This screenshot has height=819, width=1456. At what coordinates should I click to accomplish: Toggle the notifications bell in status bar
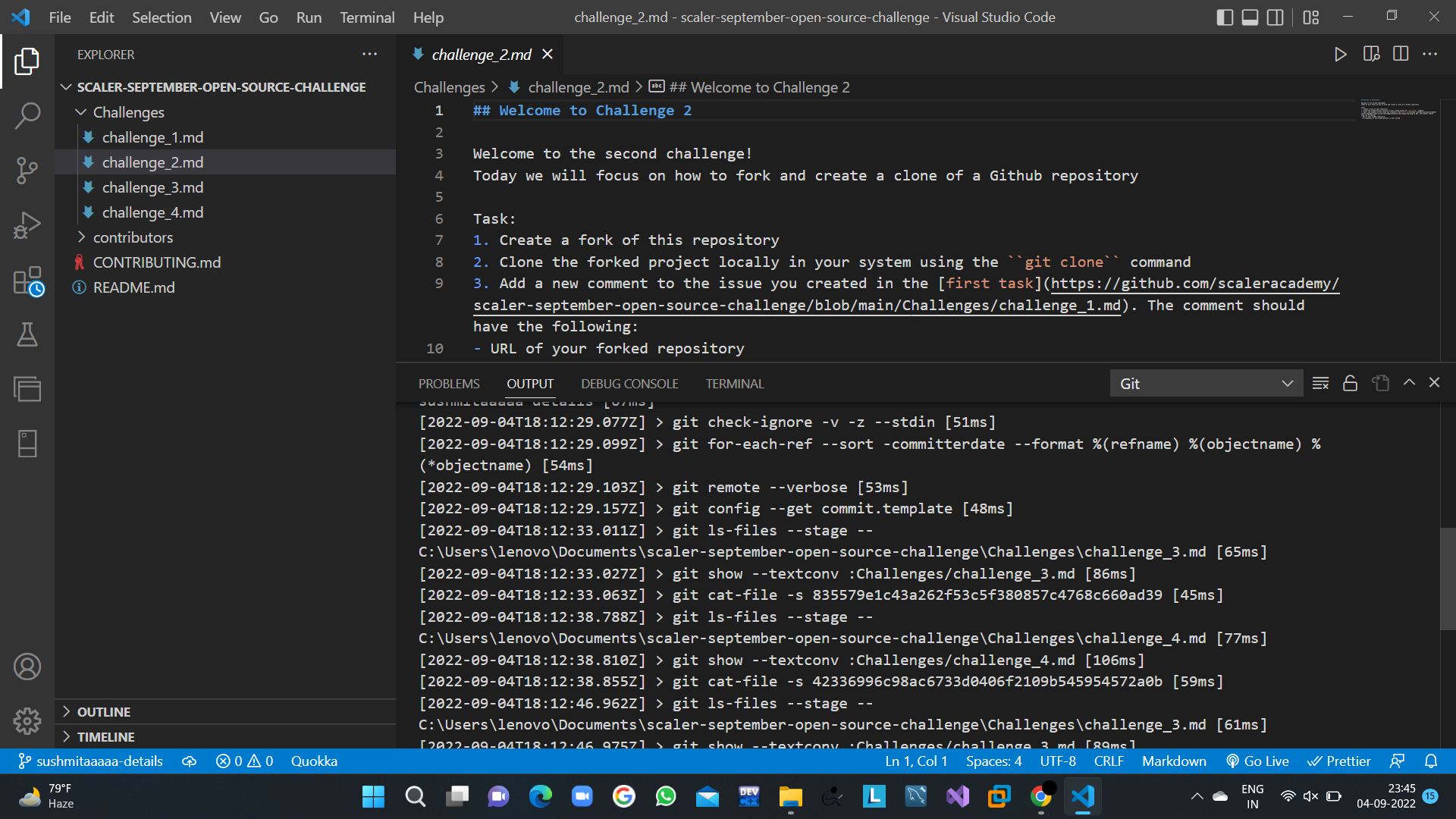point(1432,761)
